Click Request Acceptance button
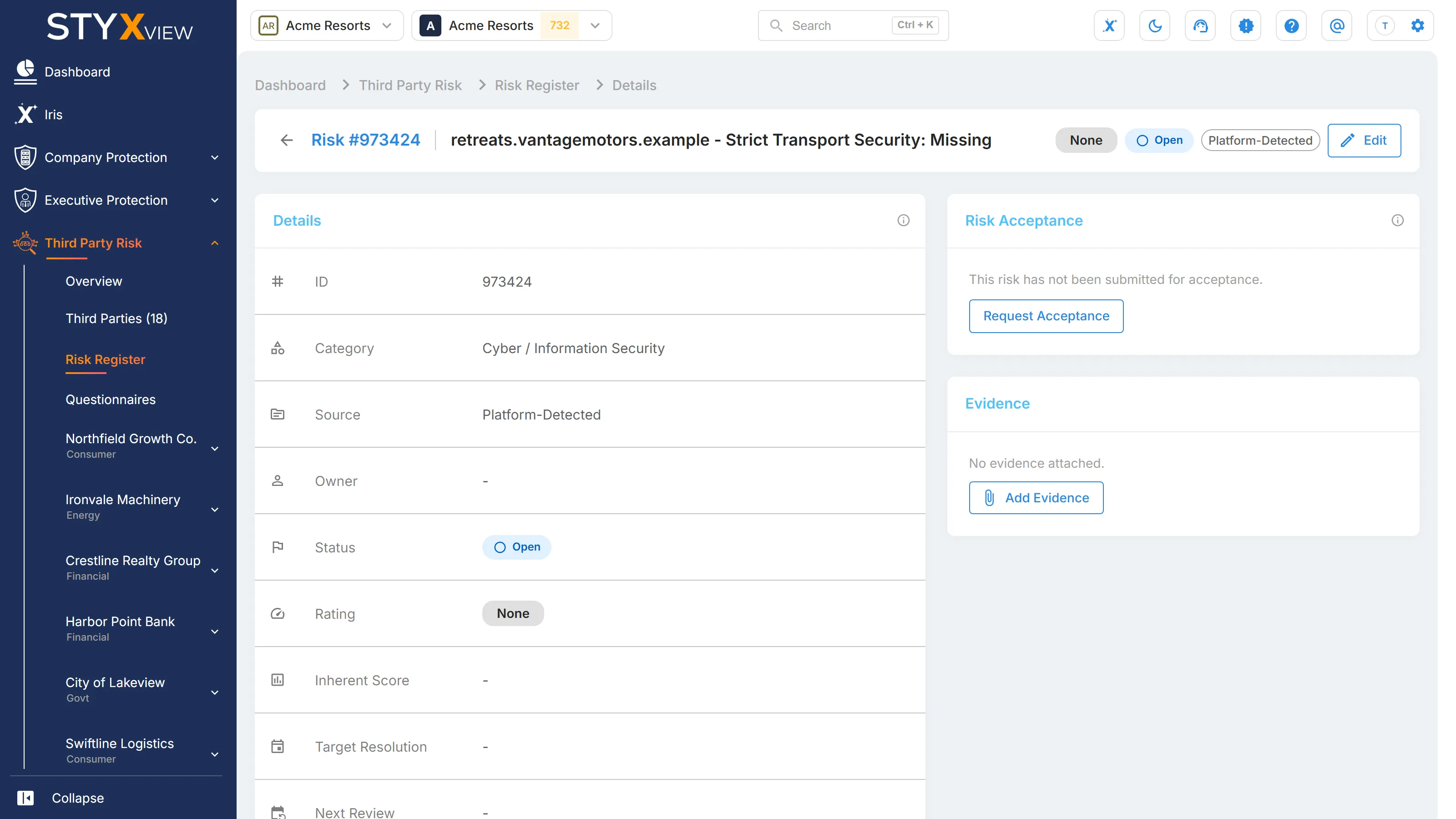The width and height of the screenshot is (1456, 819). coord(1046,316)
